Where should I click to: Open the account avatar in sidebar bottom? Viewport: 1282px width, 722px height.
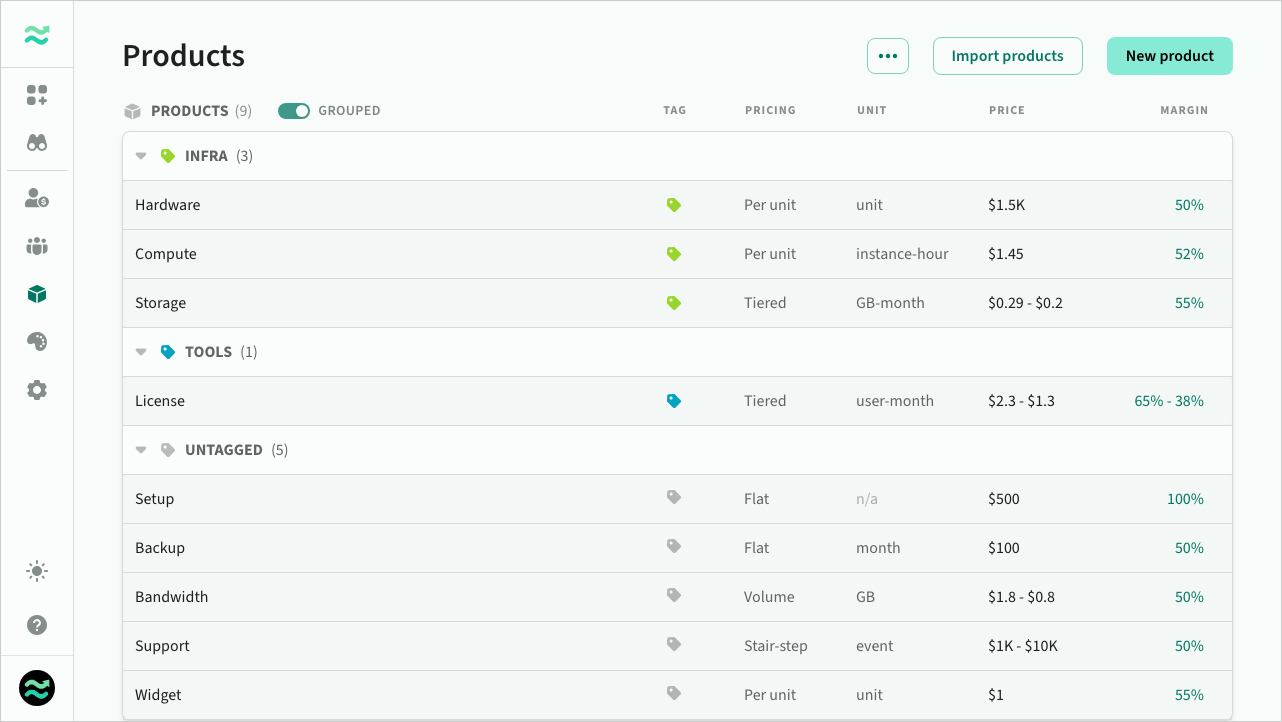[x=37, y=688]
